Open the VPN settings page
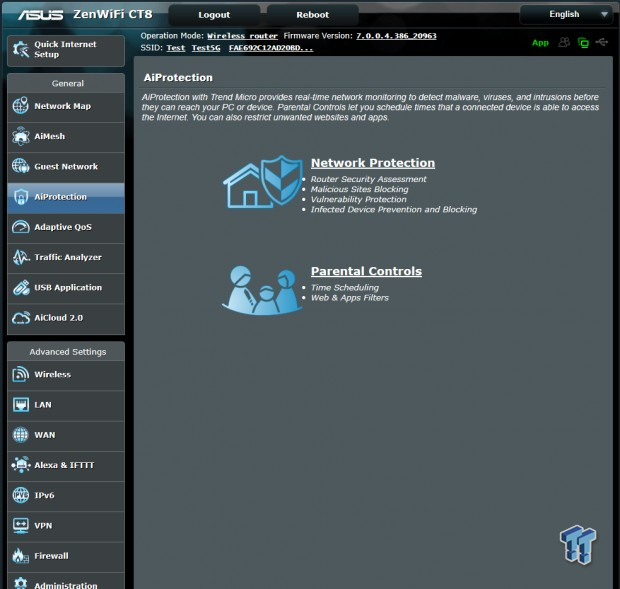 click(x=66, y=526)
